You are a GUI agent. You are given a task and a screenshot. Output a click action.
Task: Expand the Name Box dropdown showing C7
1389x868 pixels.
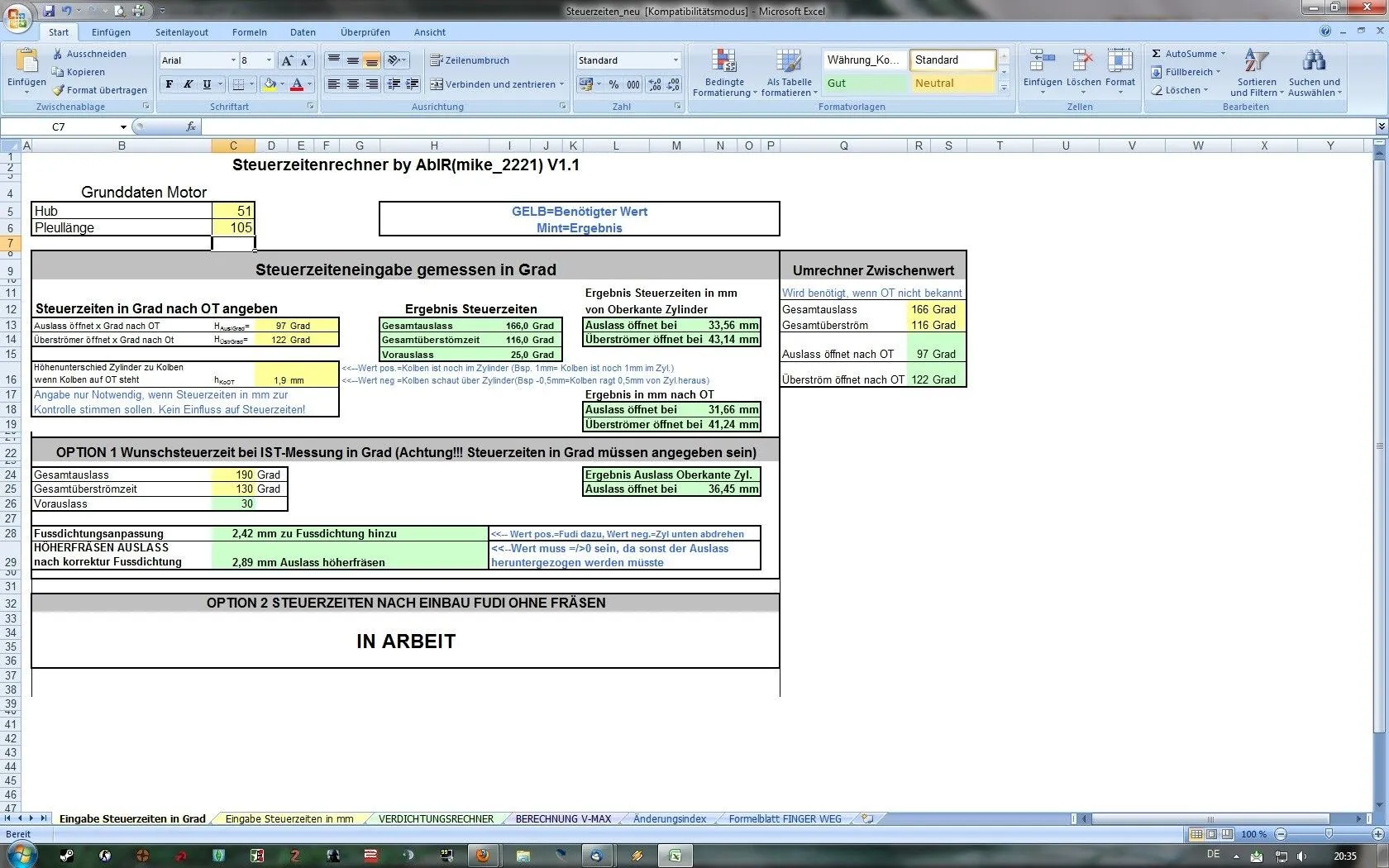[x=123, y=127]
